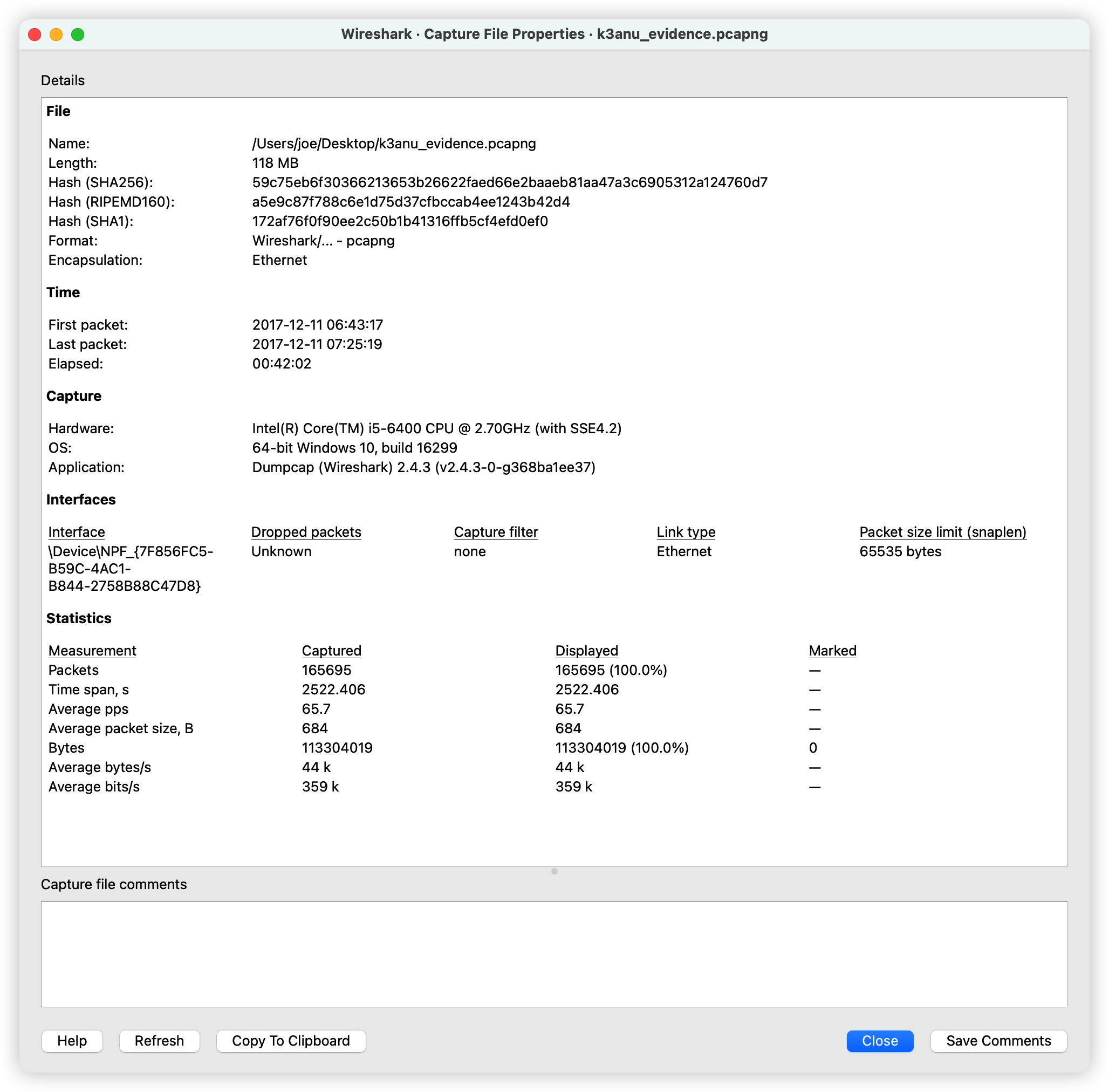This screenshot has height=1092, width=1109.
Task: Click the captured Bytes value 113304019
Action: coord(337,748)
